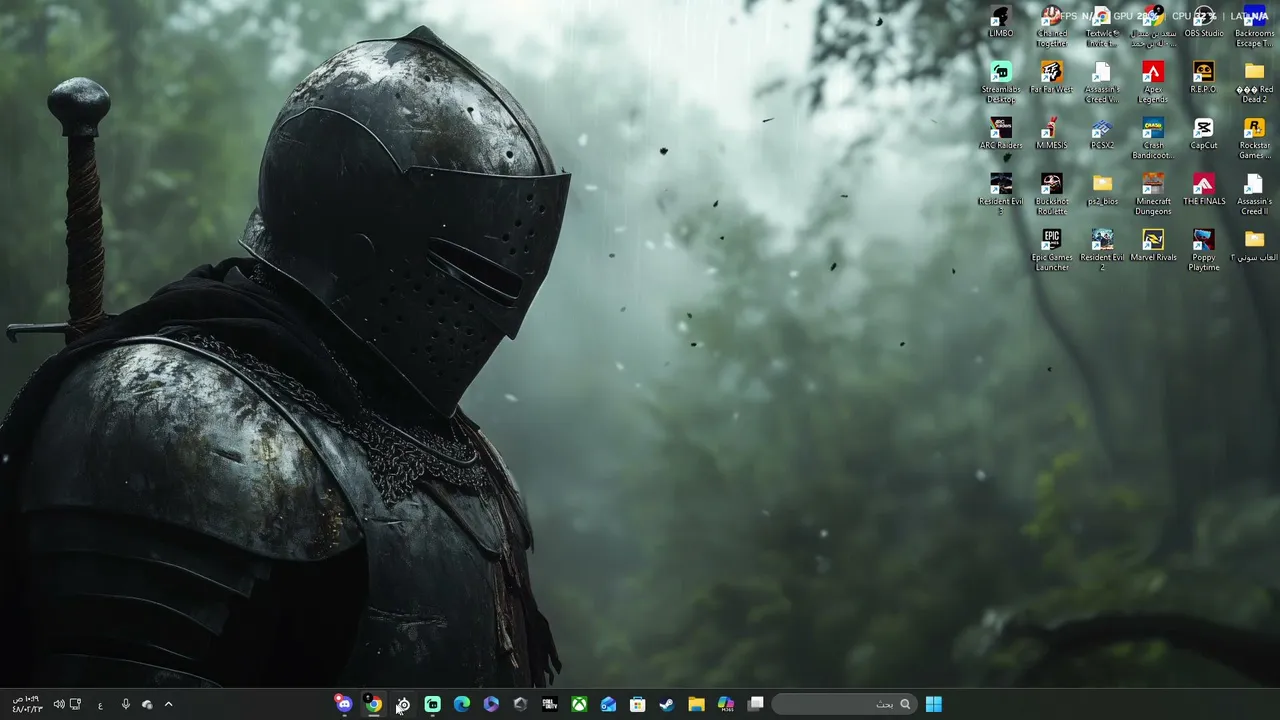Open Outlook from the taskbar
Screen dimensions: 1280x720
tap(608, 704)
